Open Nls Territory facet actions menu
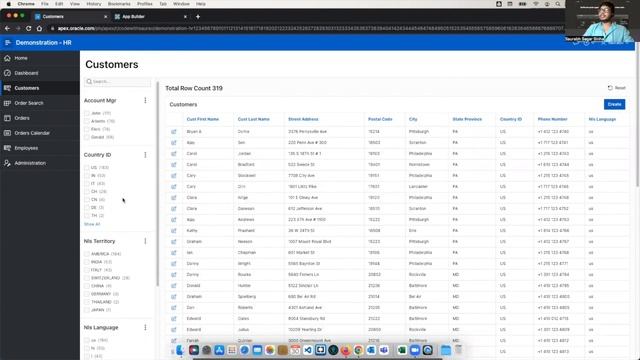The height and width of the screenshot is (360, 640). (145, 241)
